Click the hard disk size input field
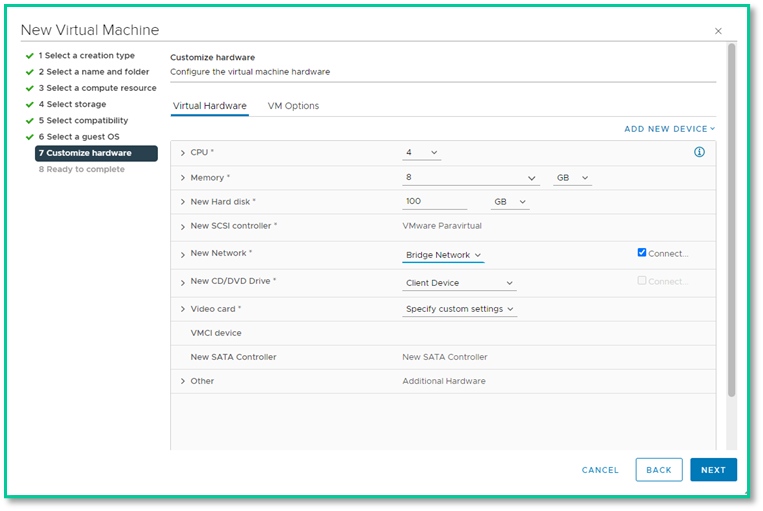 434,201
